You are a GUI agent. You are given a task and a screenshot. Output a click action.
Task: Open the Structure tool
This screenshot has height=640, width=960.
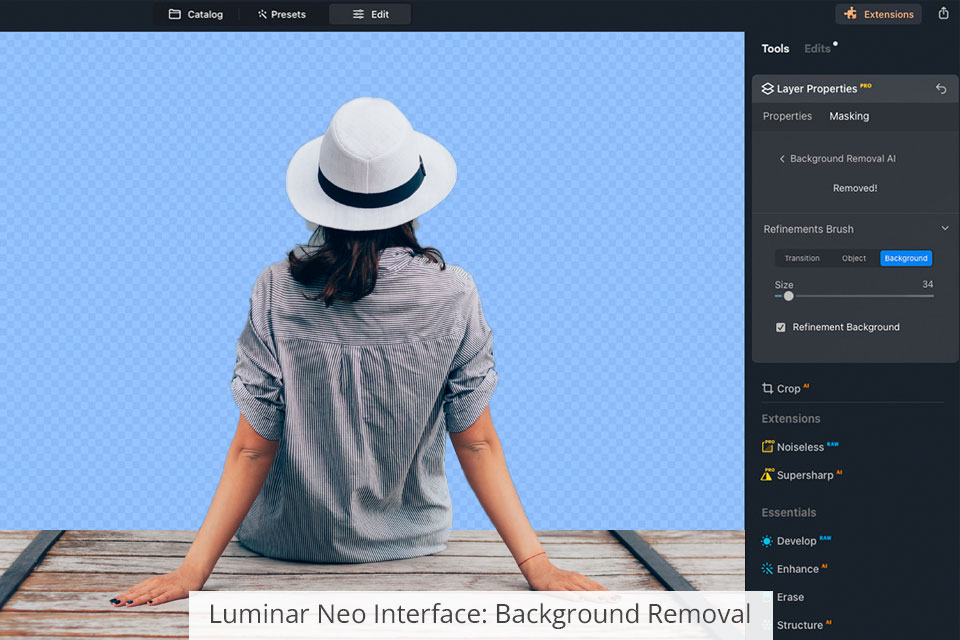pos(800,625)
